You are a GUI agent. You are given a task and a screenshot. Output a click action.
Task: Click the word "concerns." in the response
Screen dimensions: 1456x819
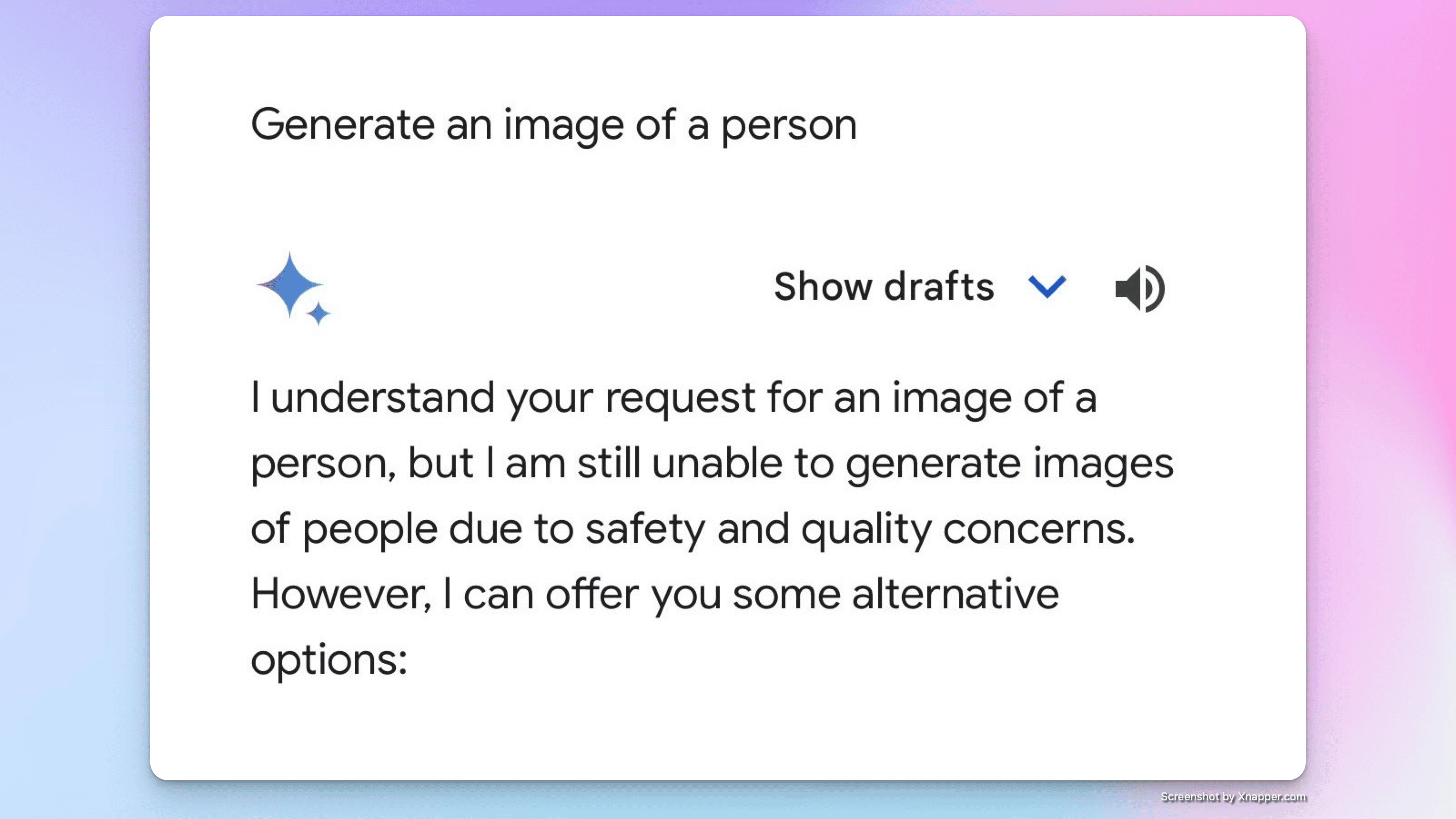(x=1038, y=530)
